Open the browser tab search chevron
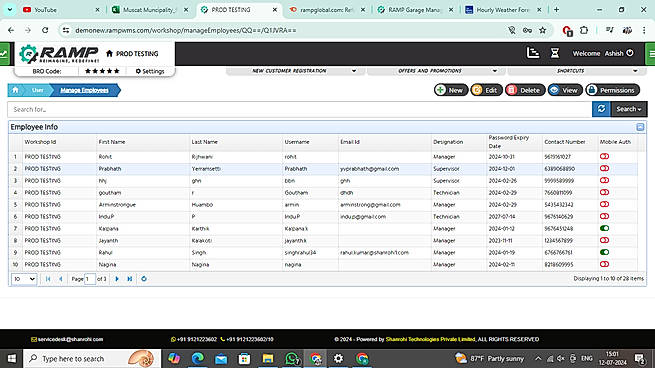The height and width of the screenshot is (368, 655). [x=10, y=10]
